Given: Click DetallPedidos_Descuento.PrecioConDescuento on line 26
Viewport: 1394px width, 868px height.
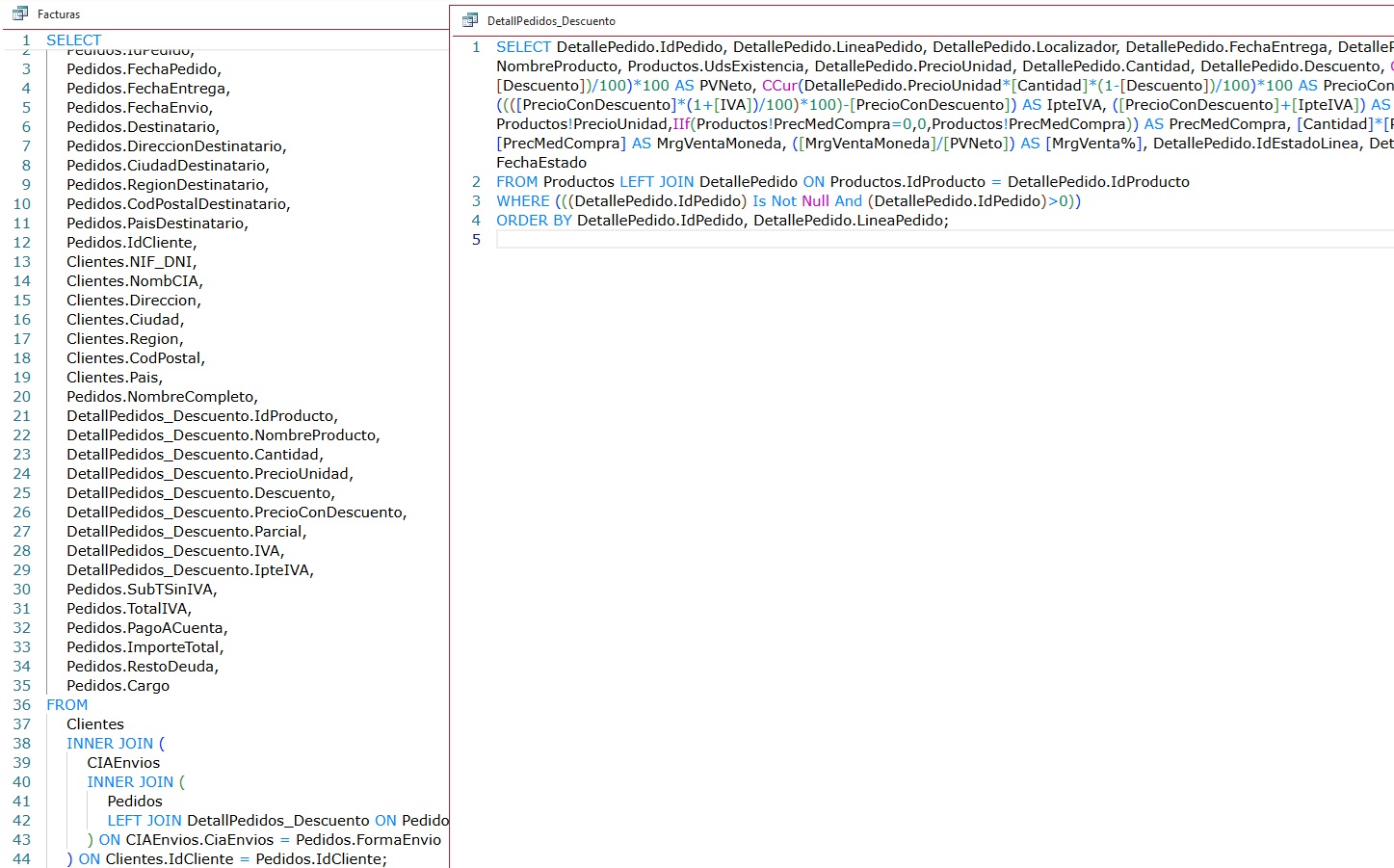Looking at the screenshot, I should click(x=237, y=512).
